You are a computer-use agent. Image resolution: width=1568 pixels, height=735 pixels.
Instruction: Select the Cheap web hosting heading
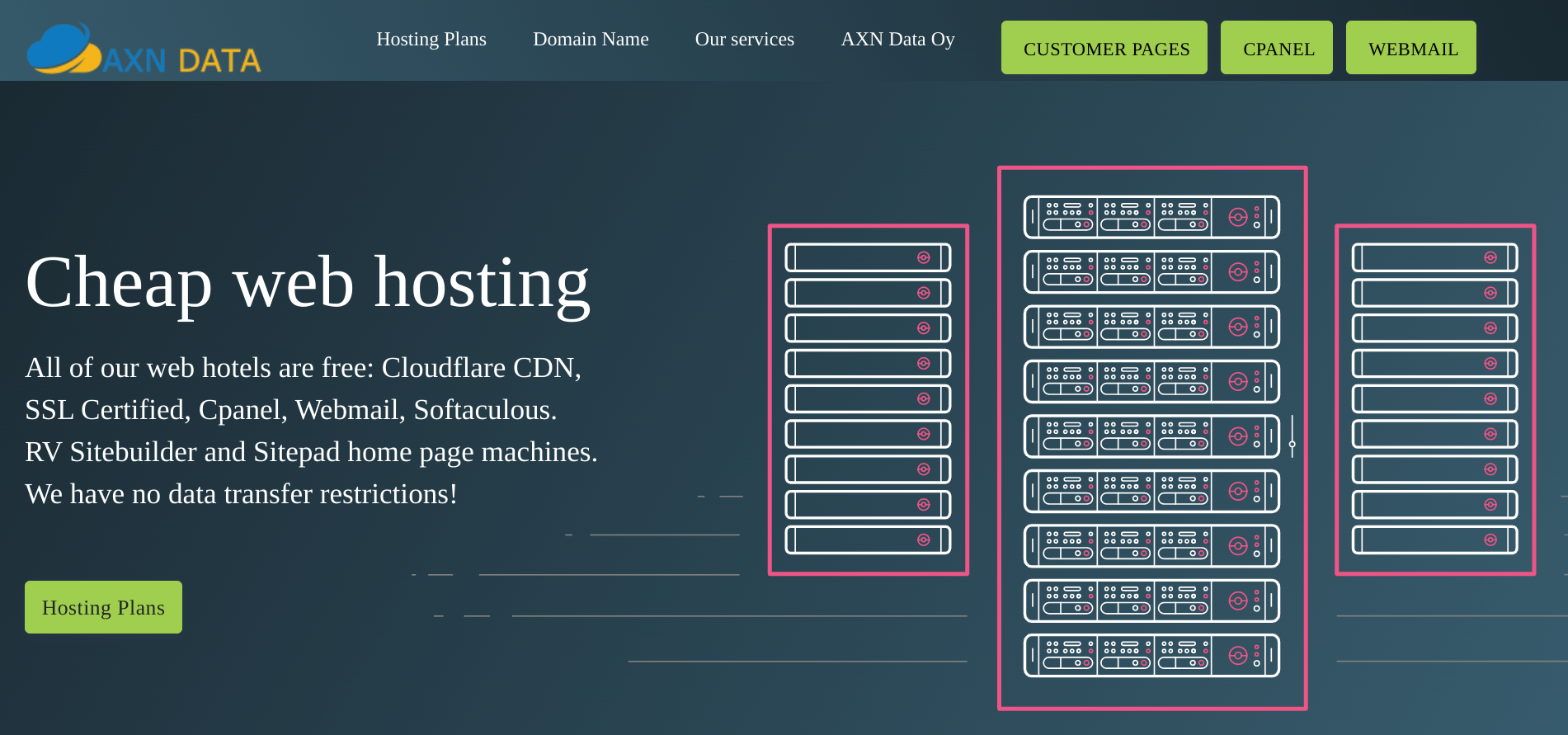pos(308,282)
